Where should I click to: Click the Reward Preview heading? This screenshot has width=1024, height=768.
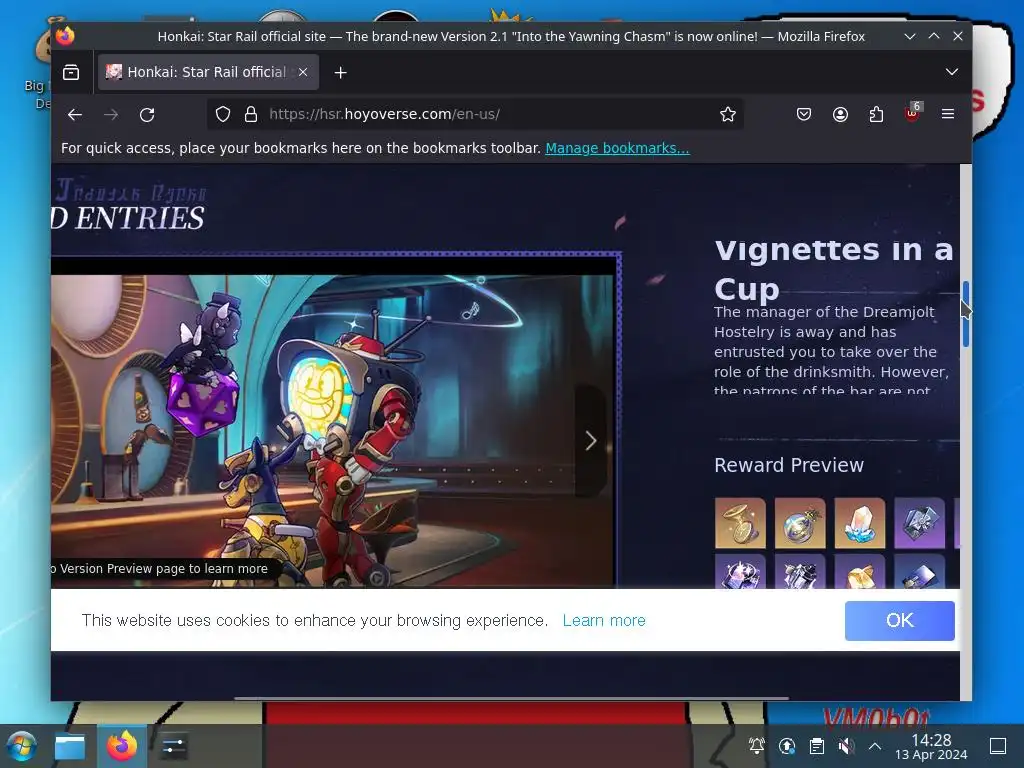(789, 465)
